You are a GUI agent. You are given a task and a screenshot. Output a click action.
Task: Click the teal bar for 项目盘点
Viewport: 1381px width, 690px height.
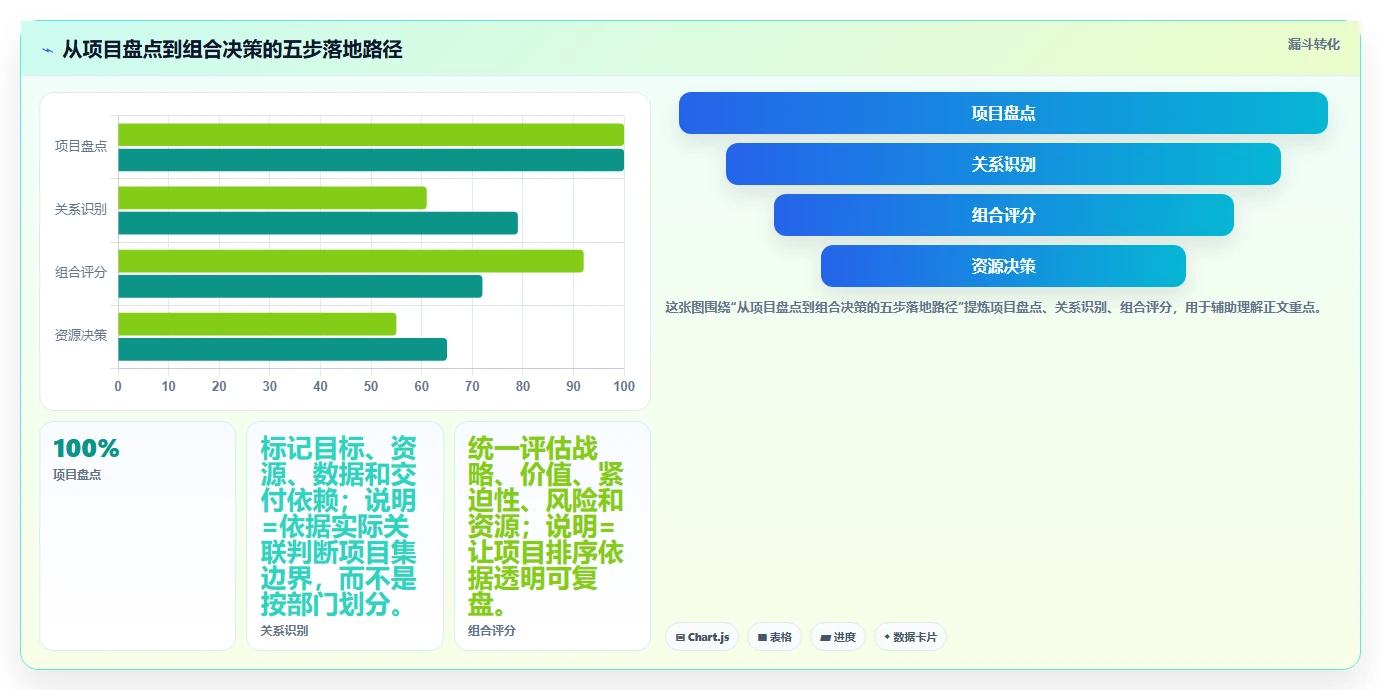371,160
